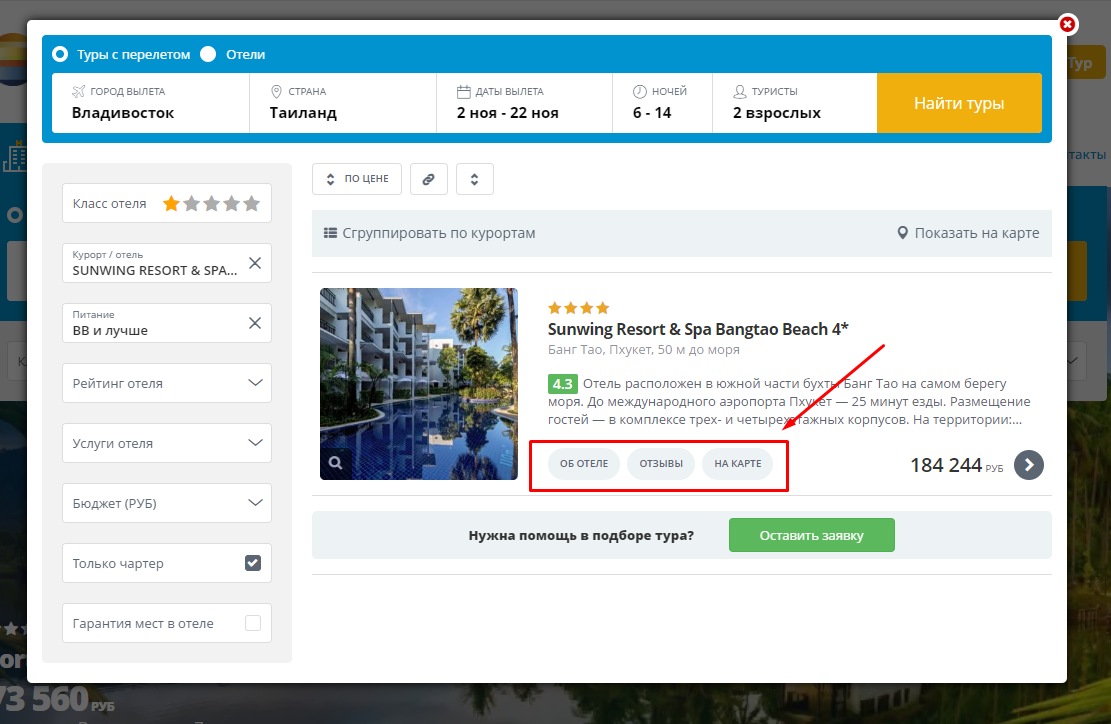Click the 'Питание' filter field

point(167,323)
